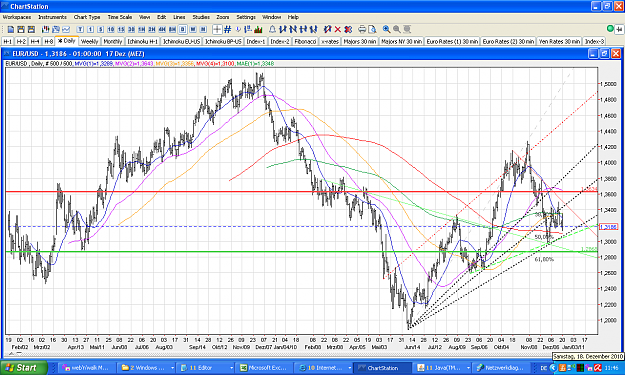Zoom out with the grey magnifier
Screen dimensions: 625x375
(x=397, y=29)
